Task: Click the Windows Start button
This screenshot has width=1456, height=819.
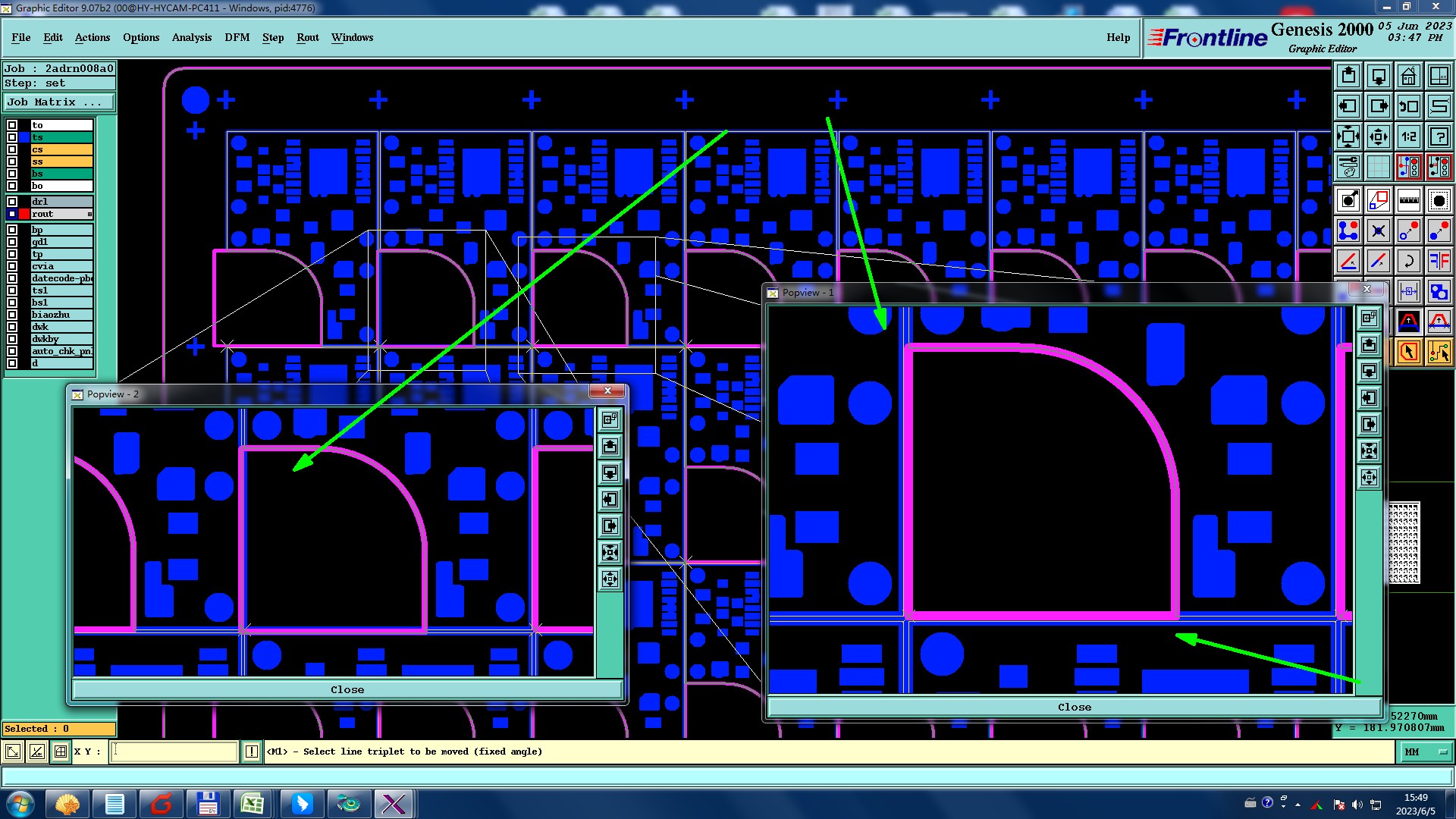Action: [20, 804]
